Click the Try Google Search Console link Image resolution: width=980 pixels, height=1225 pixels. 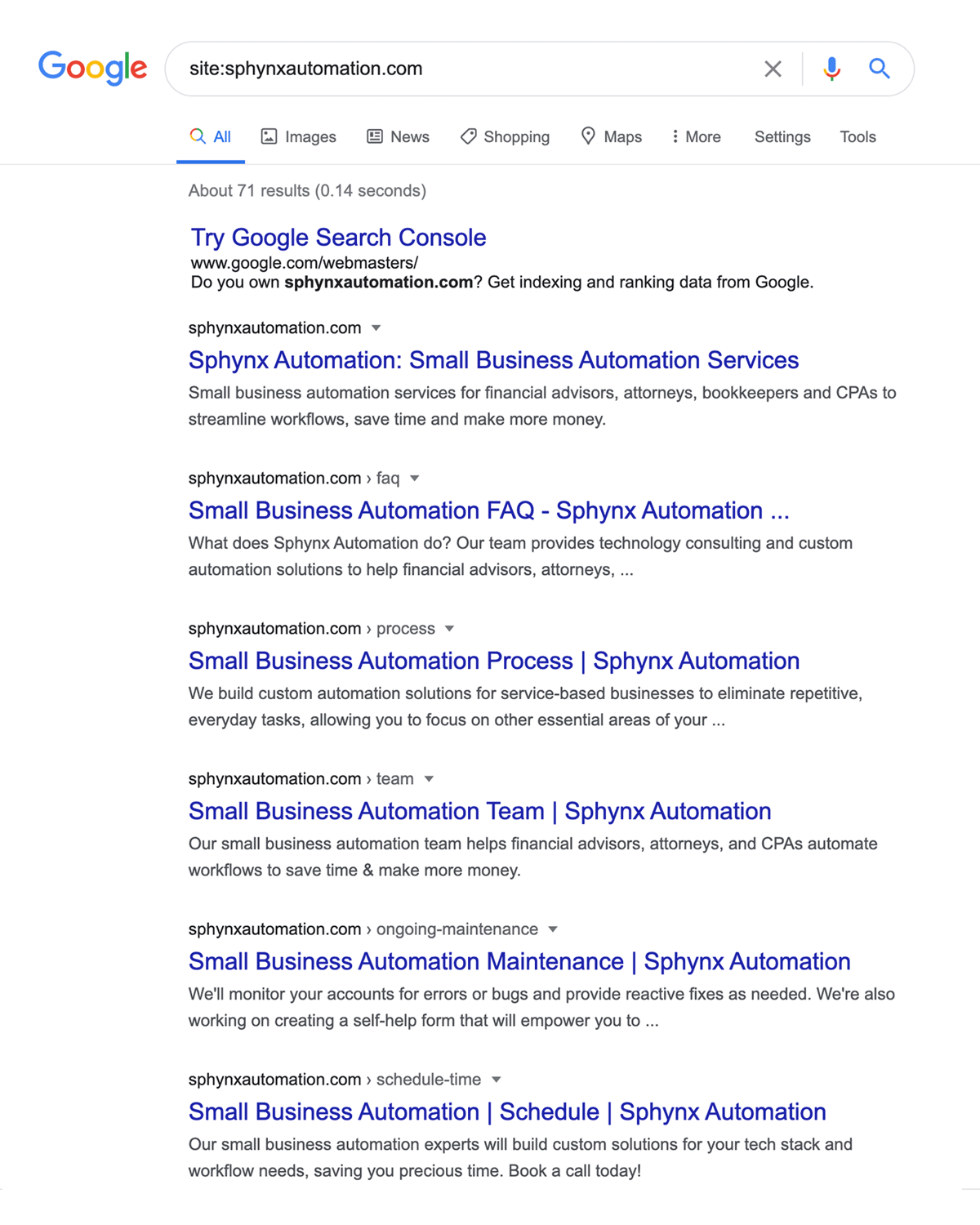[x=337, y=238]
